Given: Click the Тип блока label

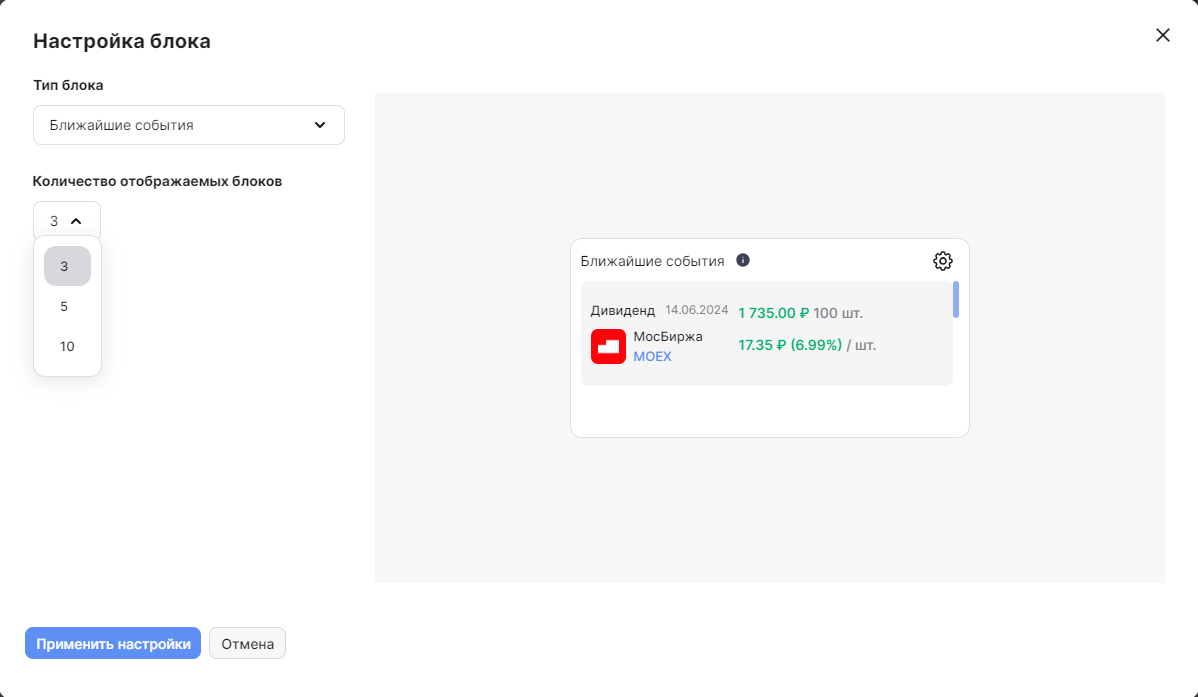Looking at the screenshot, I should pos(68,85).
